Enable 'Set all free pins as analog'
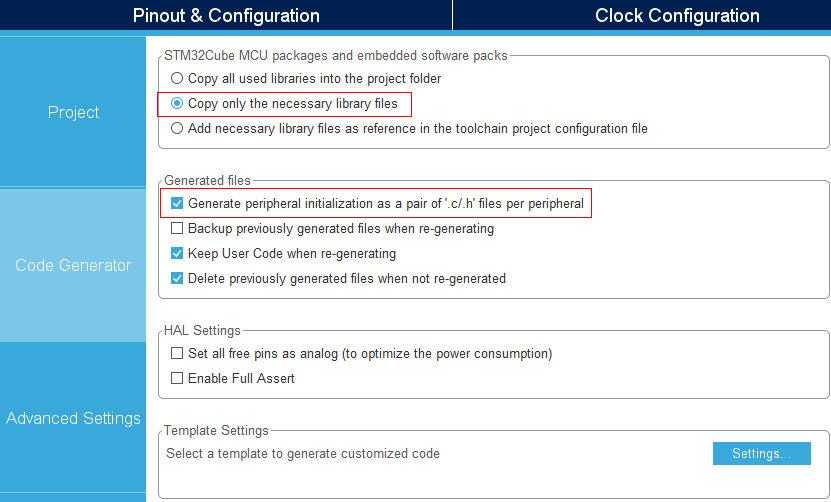Screen dimensions: 831x502 coord(177,354)
